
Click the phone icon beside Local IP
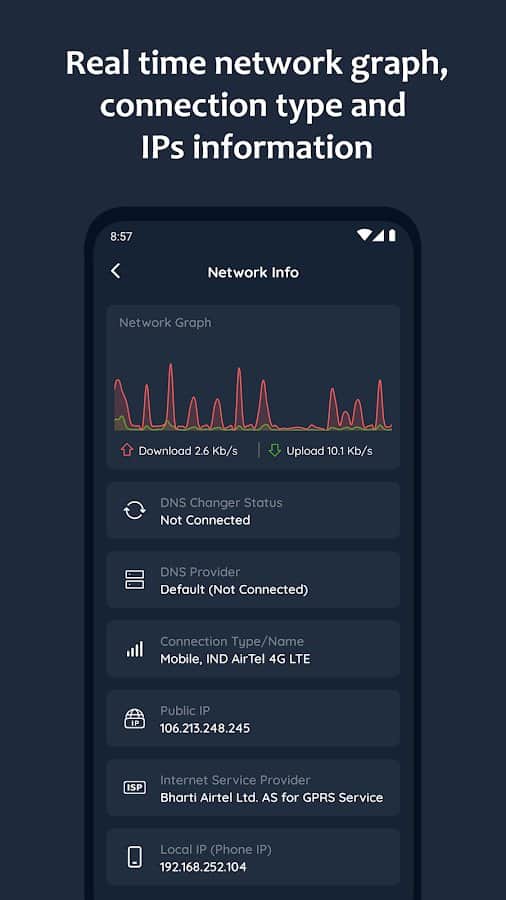(x=134, y=858)
